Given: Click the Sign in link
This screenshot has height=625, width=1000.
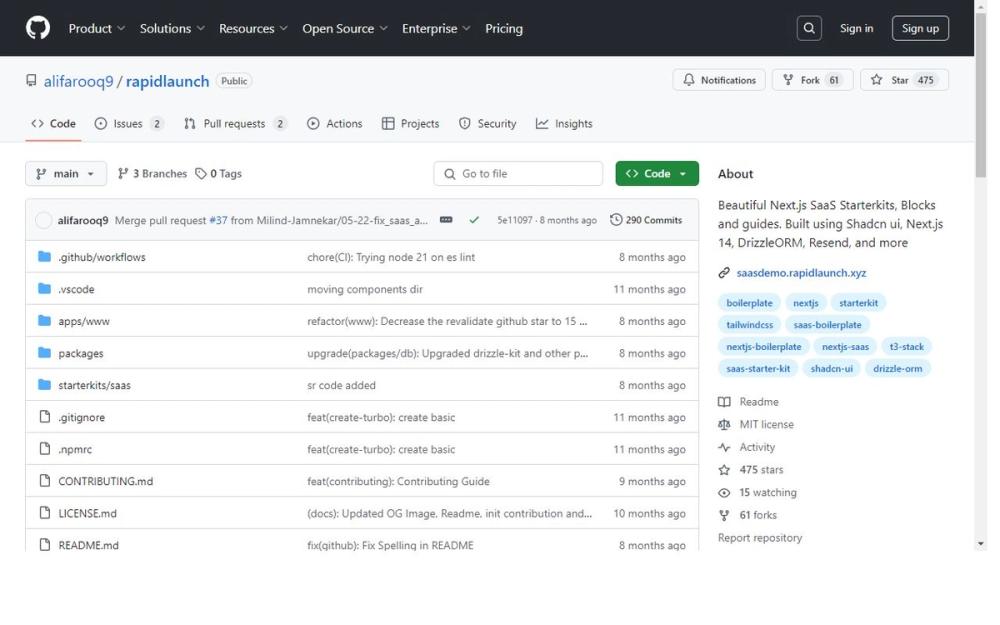Looking at the screenshot, I should click(x=856, y=28).
